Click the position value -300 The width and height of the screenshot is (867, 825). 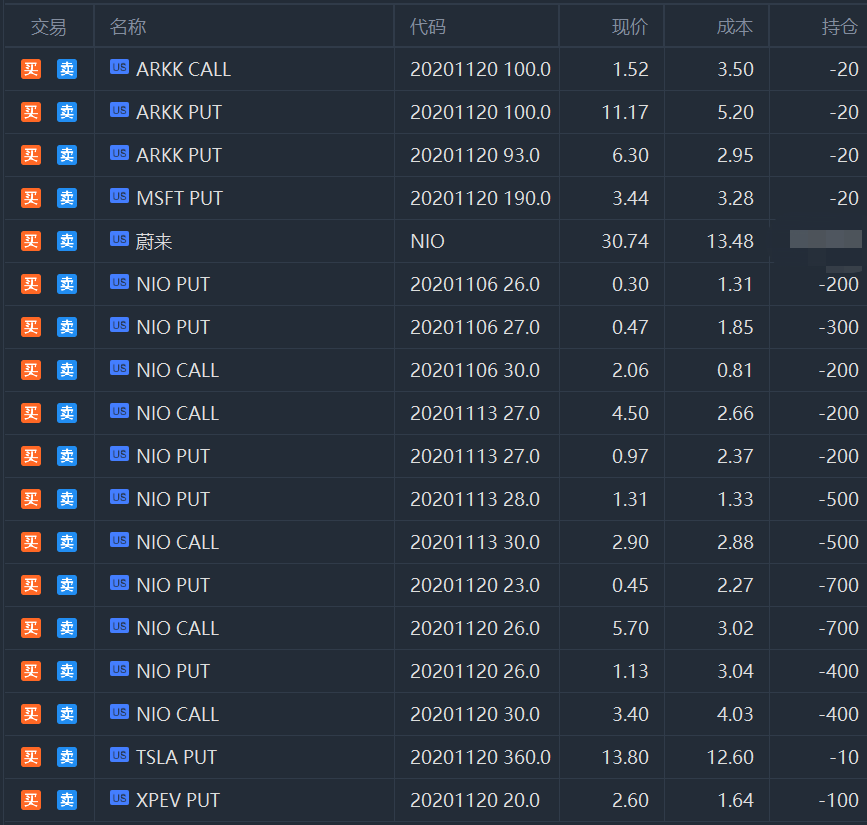(x=839, y=327)
